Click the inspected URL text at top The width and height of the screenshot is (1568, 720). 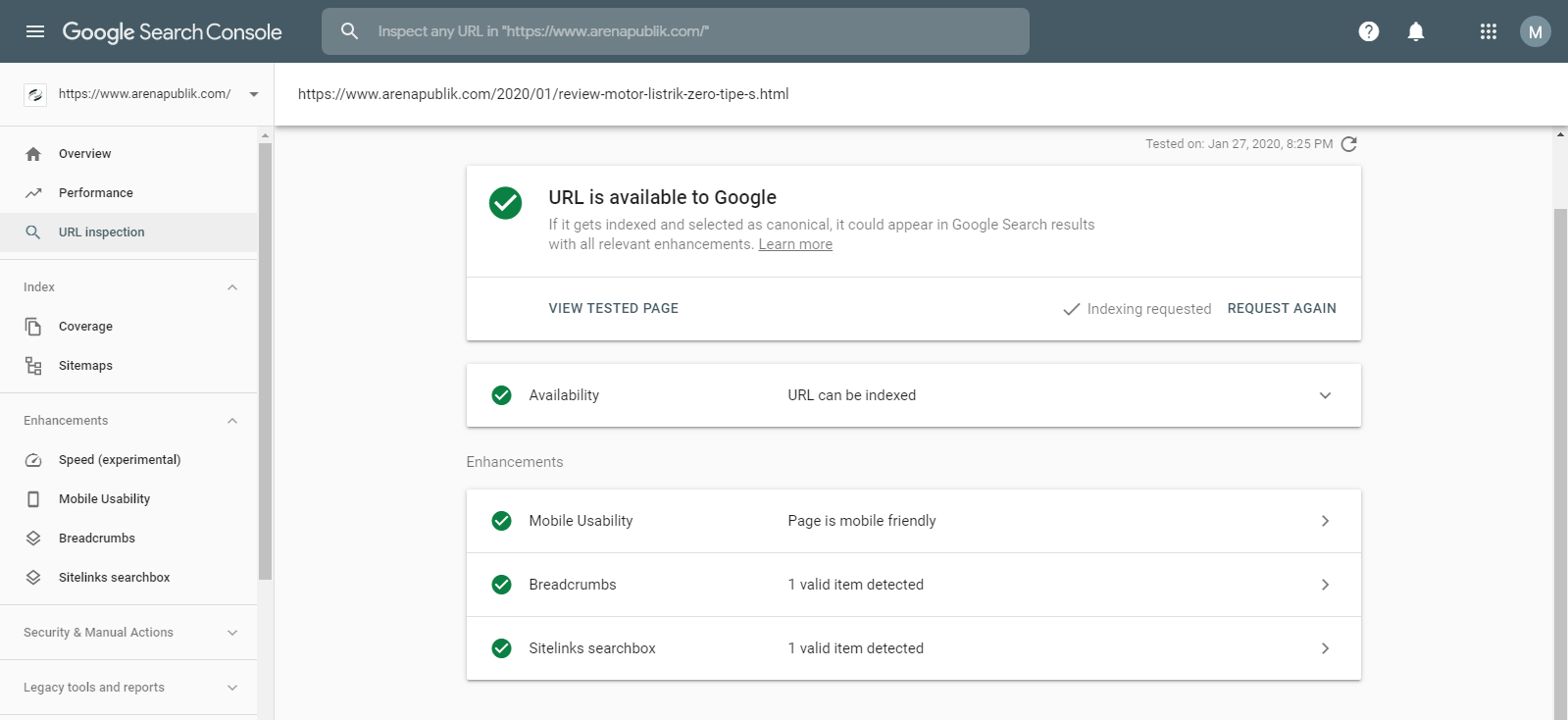[x=543, y=94]
